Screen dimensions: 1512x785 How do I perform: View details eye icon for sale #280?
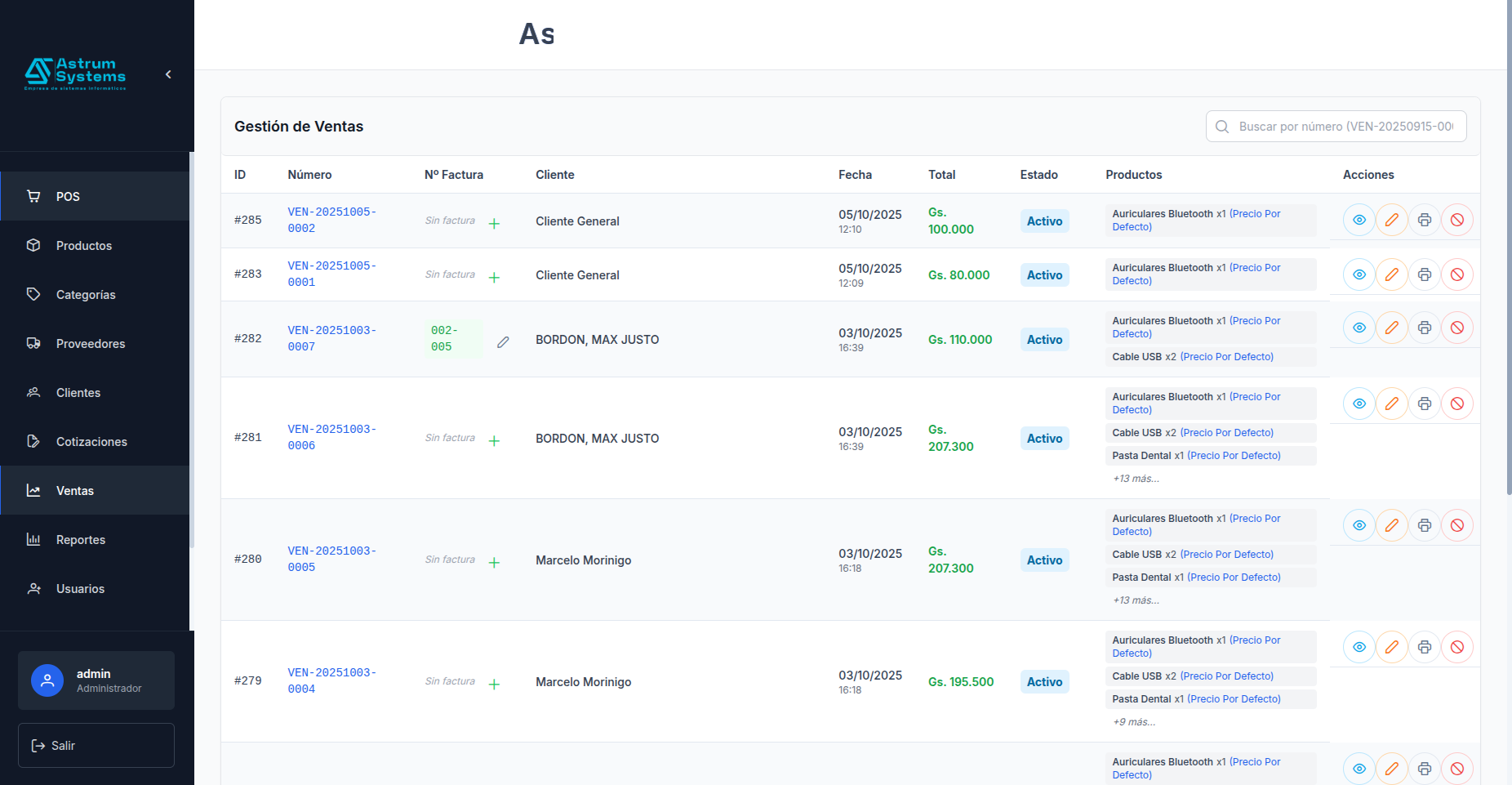coord(1359,525)
